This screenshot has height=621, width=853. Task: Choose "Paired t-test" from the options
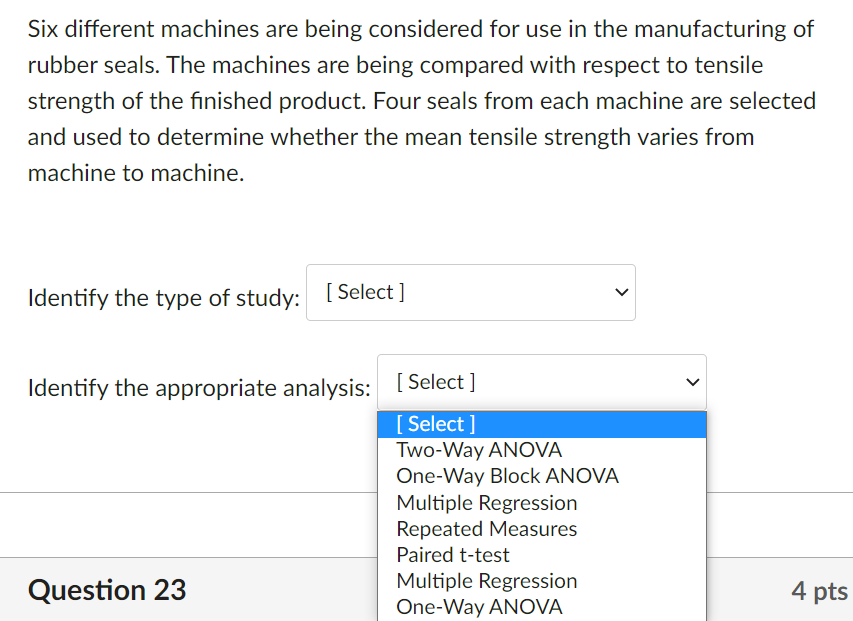coord(452,554)
